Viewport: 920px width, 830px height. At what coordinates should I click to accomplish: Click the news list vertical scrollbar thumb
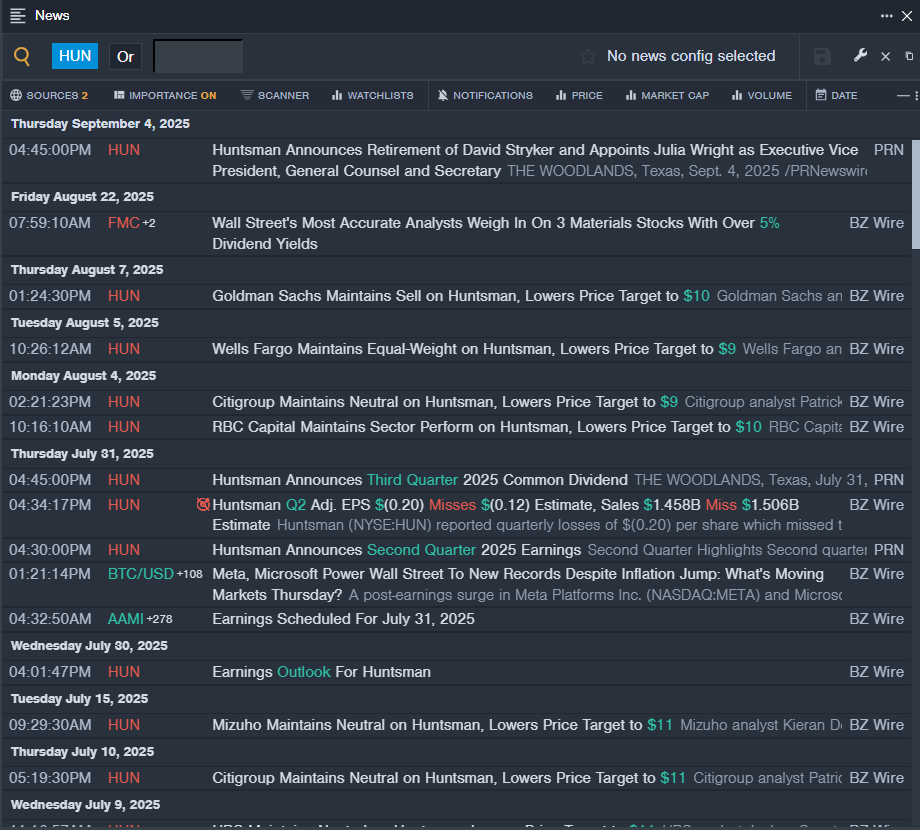(915, 194)
